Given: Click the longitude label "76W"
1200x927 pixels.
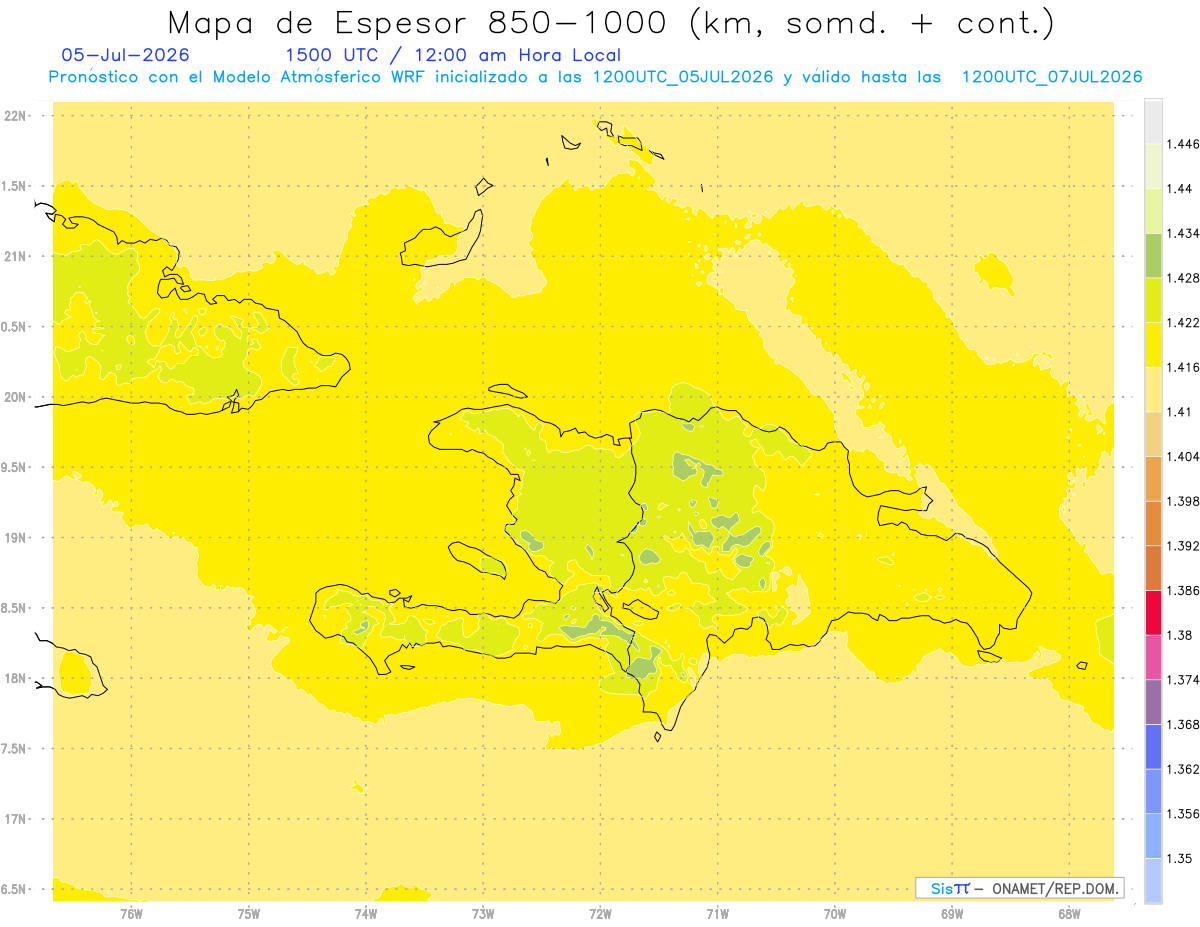Looking at the screenshot, I should click(x=132, y=914).
